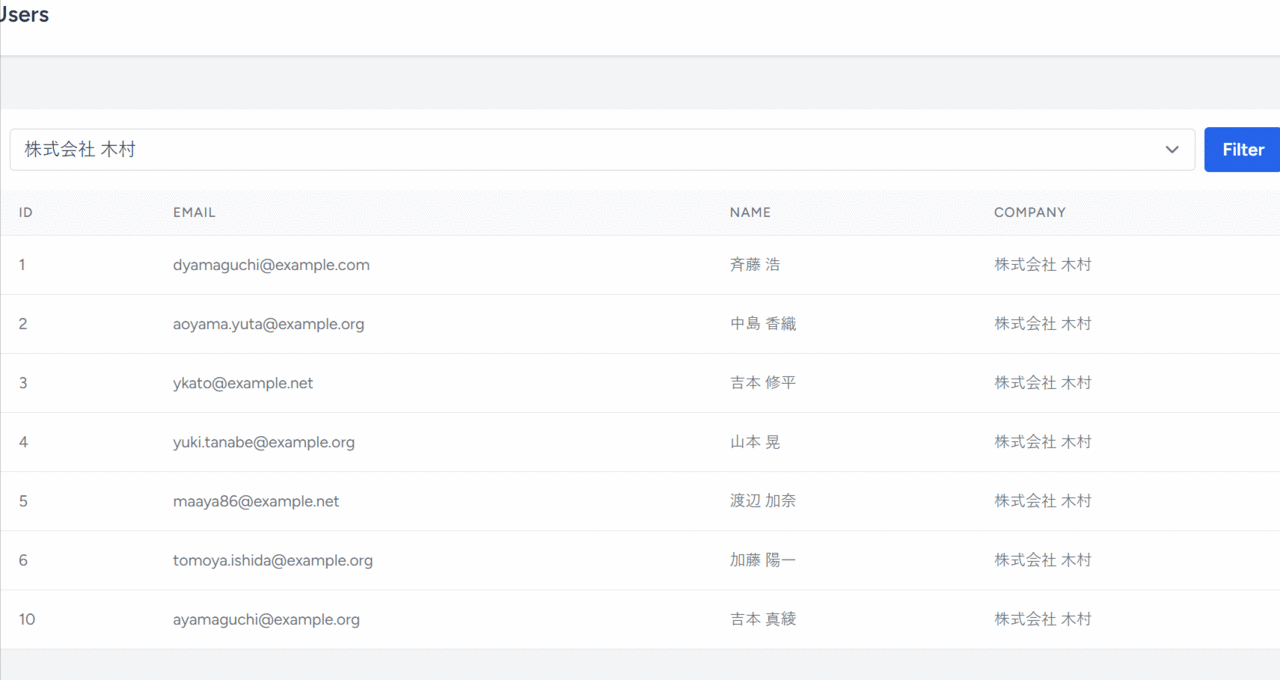The width and height of the screenshot is (1280, 680).
Task: Click the NAME column header
Action: coord(750,213)
